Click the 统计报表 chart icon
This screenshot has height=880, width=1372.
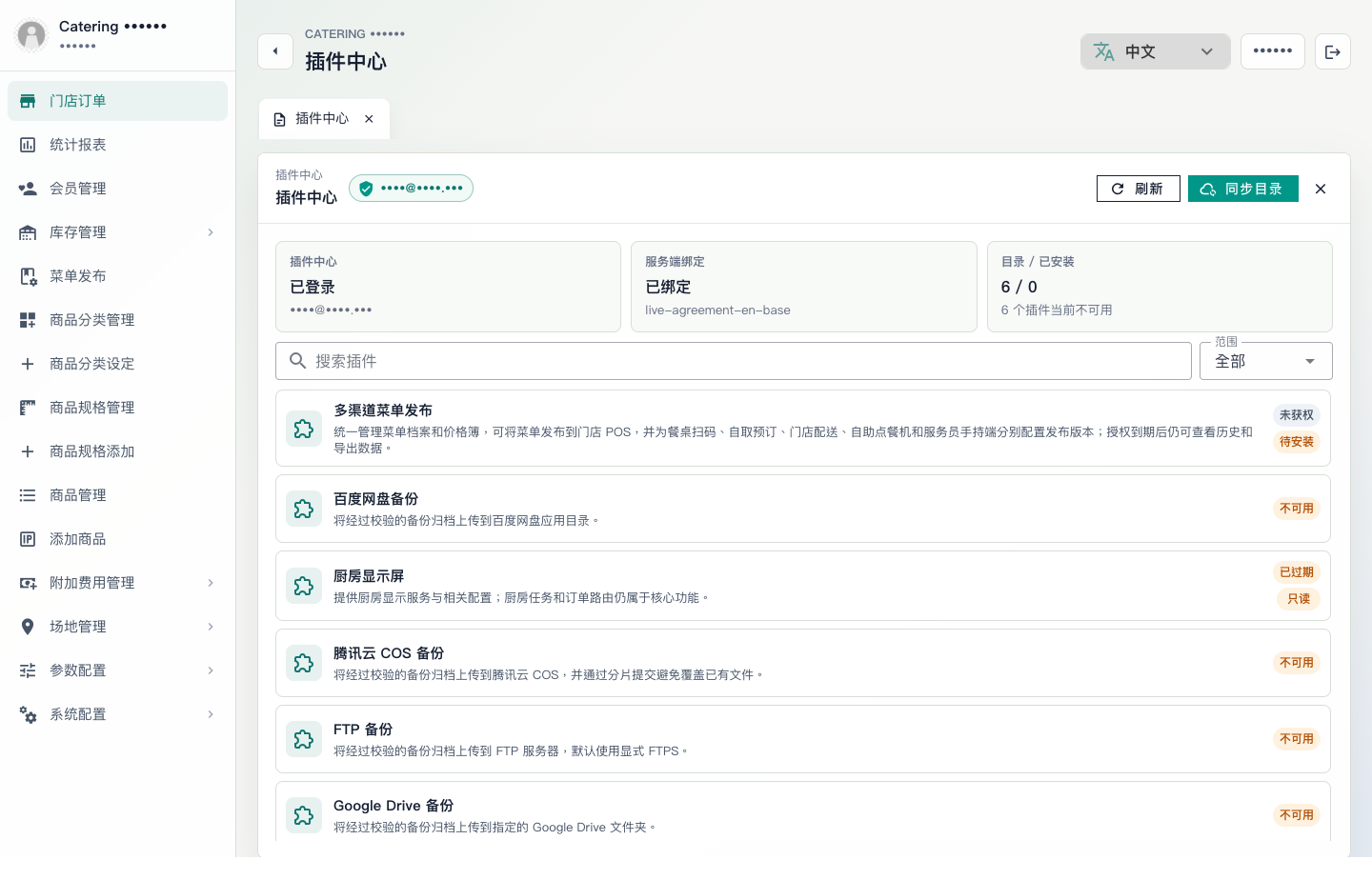(x=28, y=145)
